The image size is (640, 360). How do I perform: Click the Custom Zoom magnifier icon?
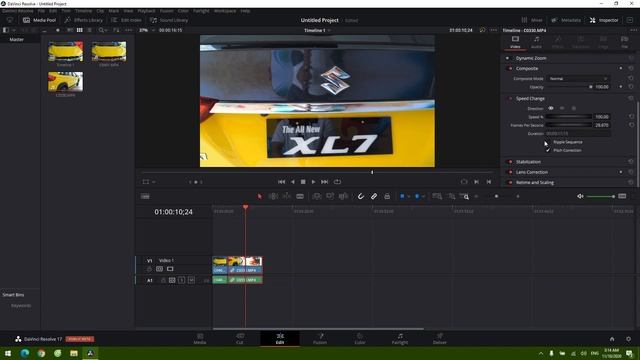click(x=464, y=196)
